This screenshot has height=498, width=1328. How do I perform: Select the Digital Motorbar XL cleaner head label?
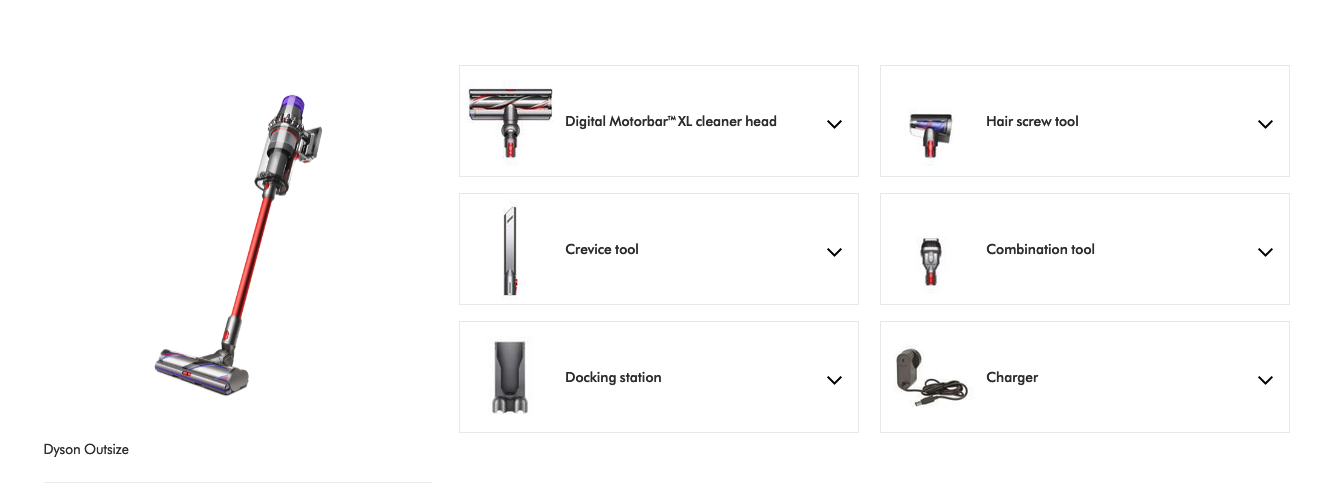click(x=670, y=122)
